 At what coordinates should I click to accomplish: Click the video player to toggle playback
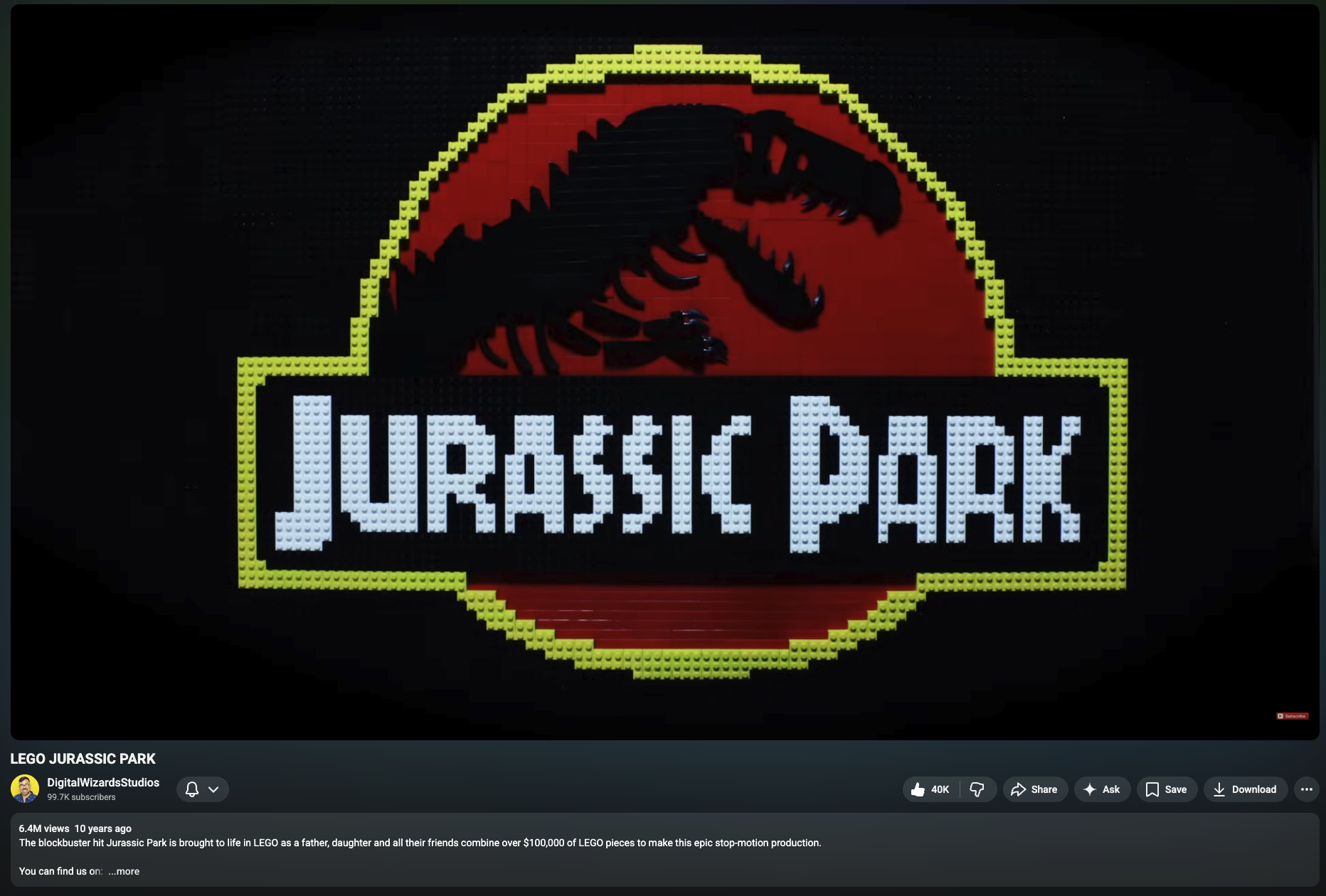pos(664,371)
